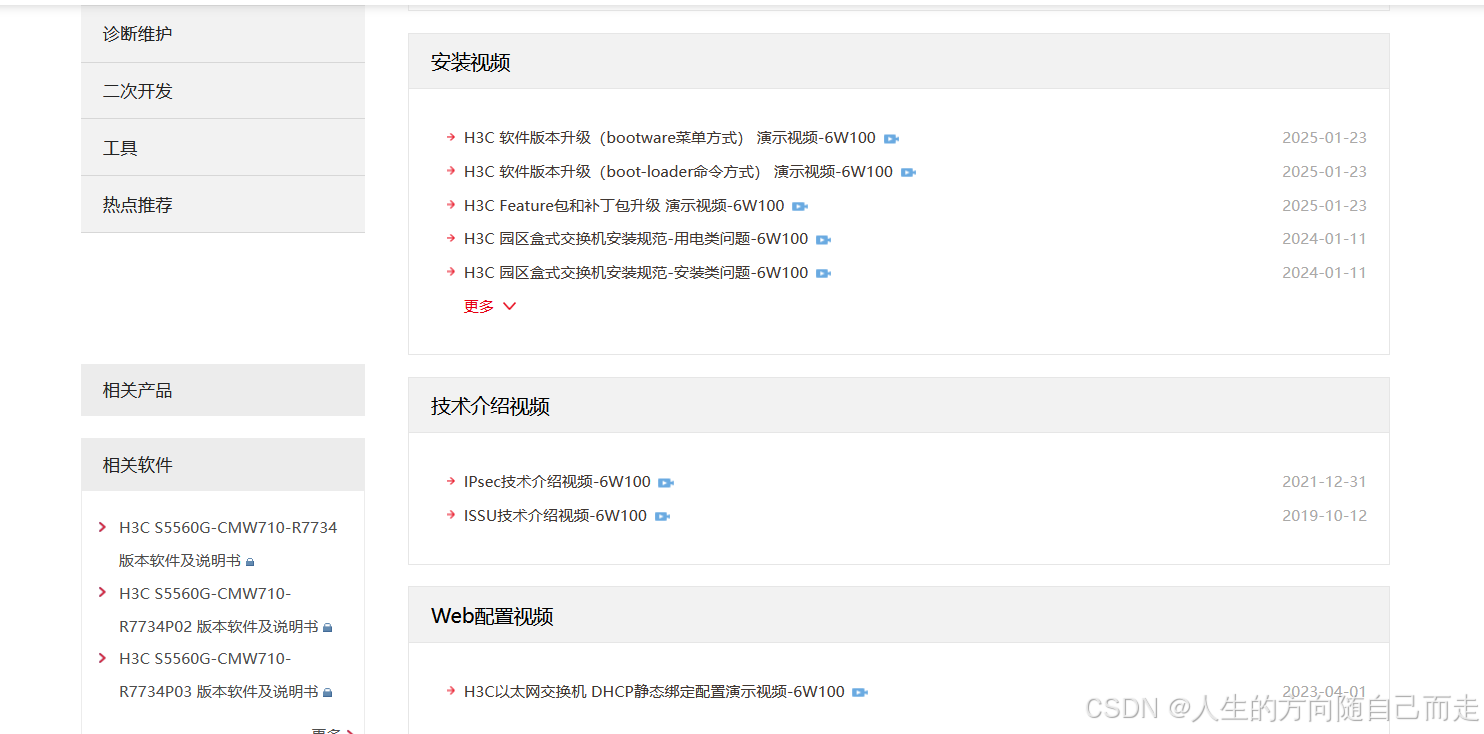Click lock icon after R7734P03 版本软件及说明书
Viewport: 1484px width, 734px height.
pos(327,693)
